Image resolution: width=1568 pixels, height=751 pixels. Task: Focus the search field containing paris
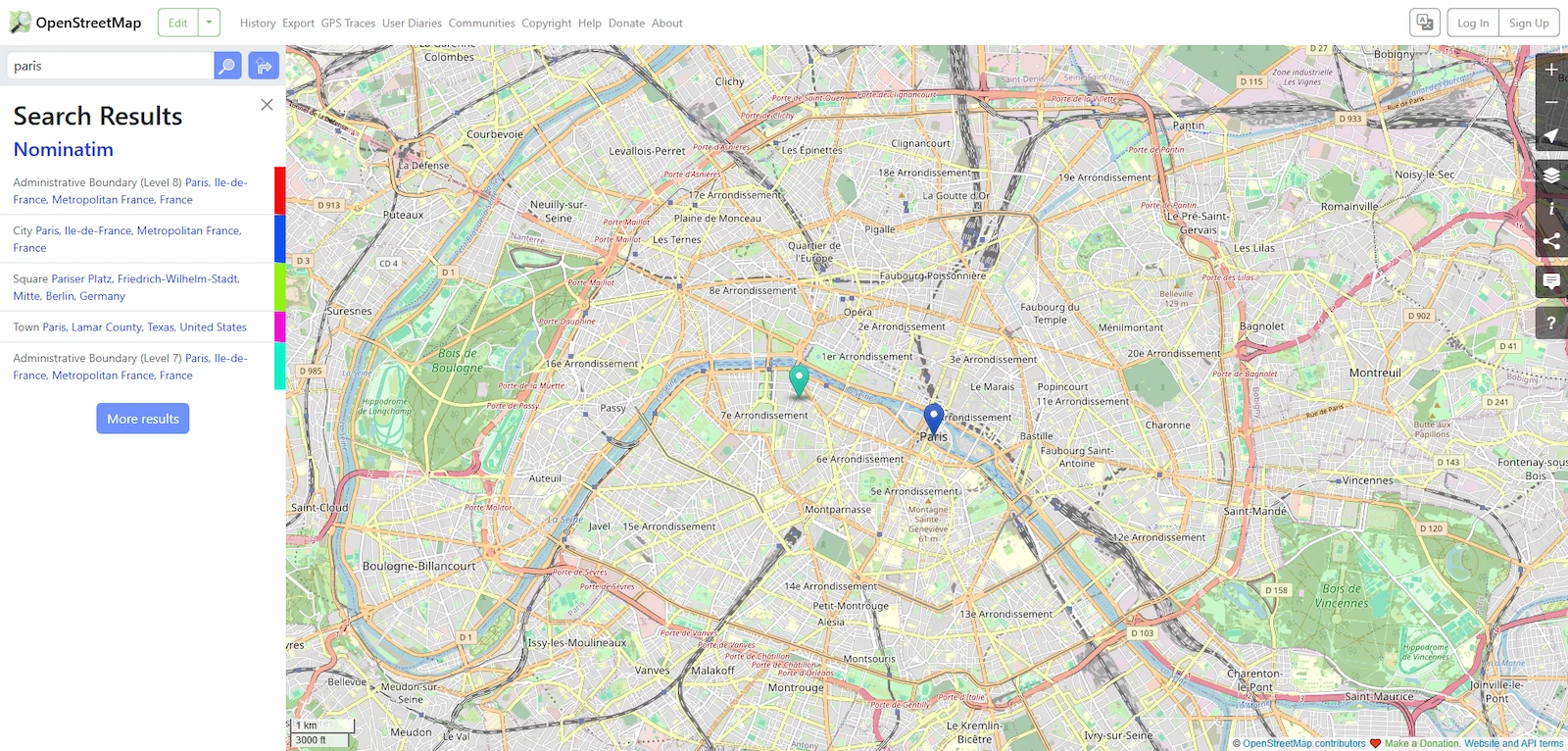(110, 66)
